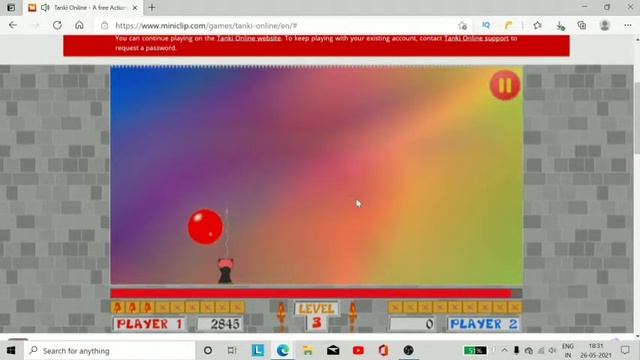Open the Favorites list
The width and height of the screenshot is (640, 360).
tap(538, 25)
